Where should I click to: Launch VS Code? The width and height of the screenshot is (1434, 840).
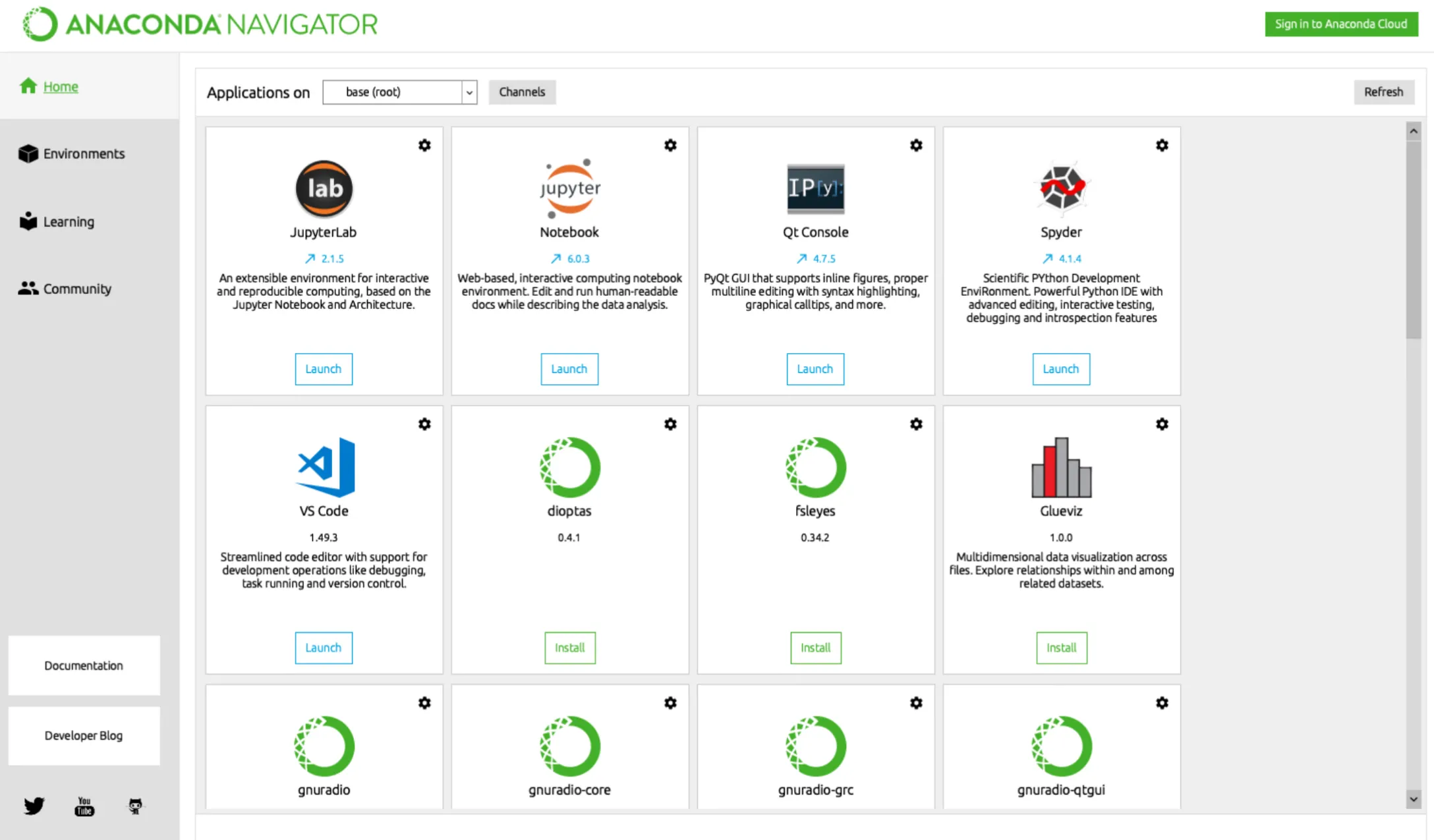tap(324, 648)
